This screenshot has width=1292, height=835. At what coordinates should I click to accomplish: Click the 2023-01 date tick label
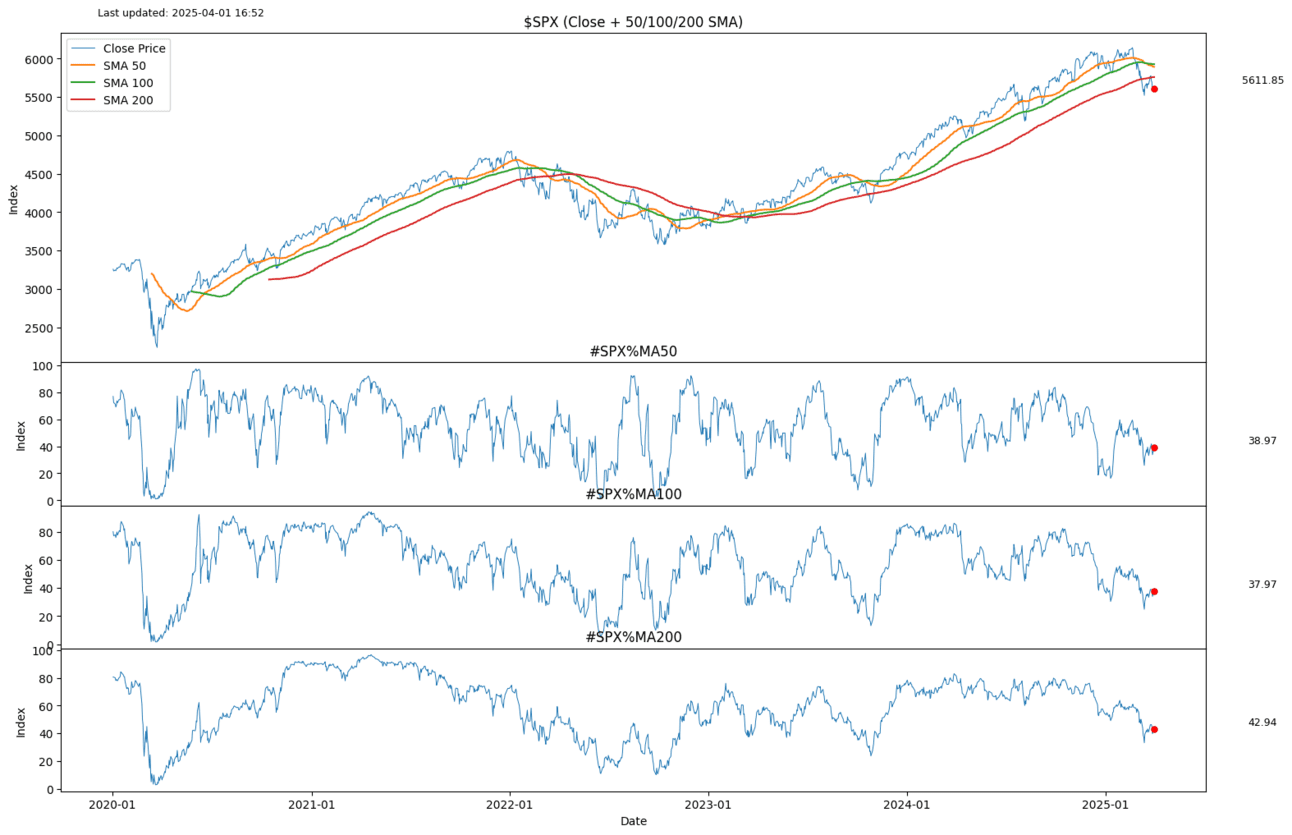[x=710, y=804]
